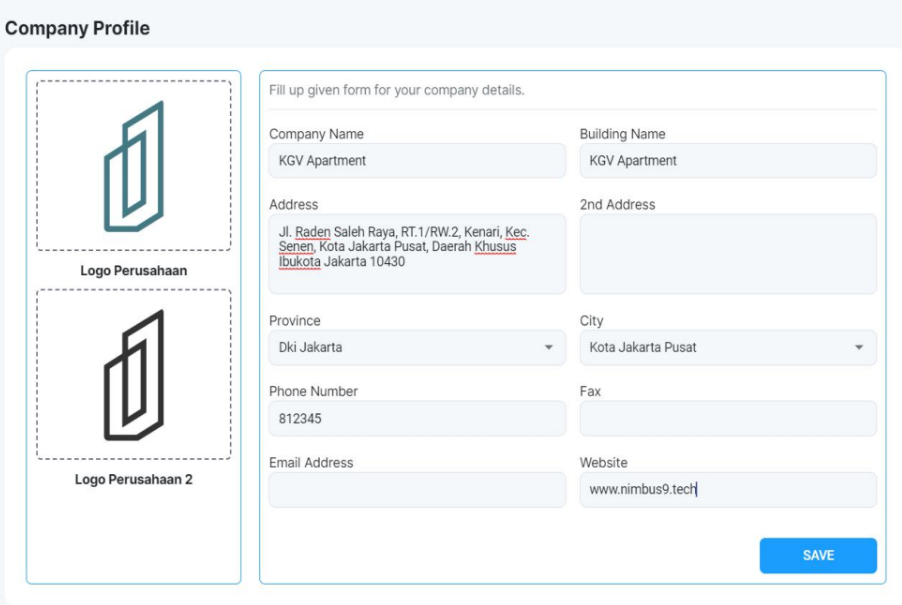The height and width of the screenshot is (605, 902).
Task: Select the Logo Perusahaan caption text
Action: click(134, 270)
